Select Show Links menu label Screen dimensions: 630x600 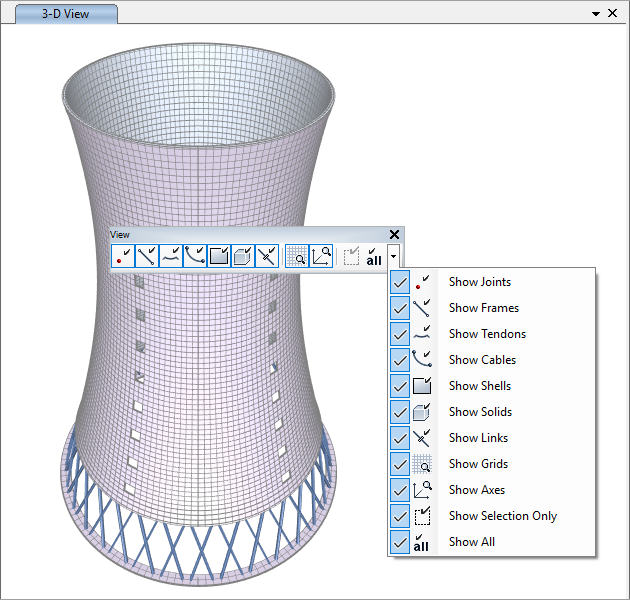pos(478,438)
